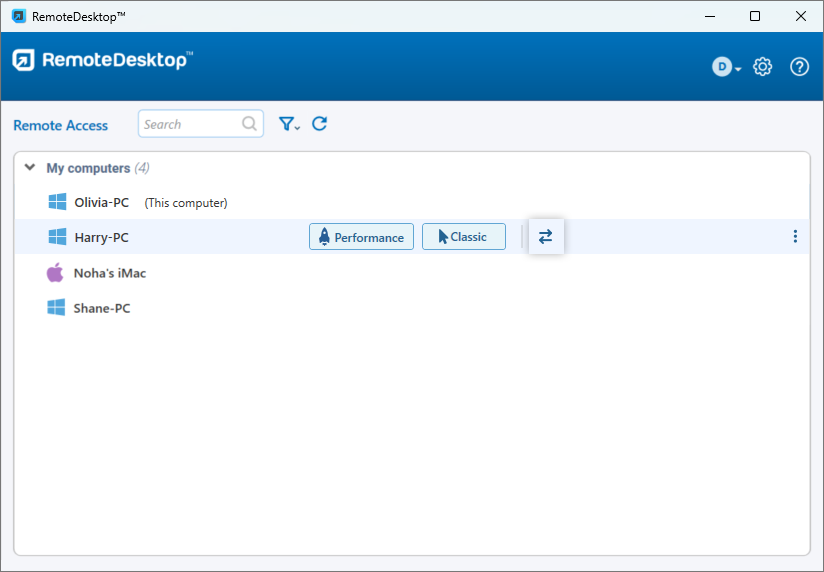The width and height of the screenshot is (824, 572).
Task: Click the magnifier icon in search box
Action: tap(249, 124)
